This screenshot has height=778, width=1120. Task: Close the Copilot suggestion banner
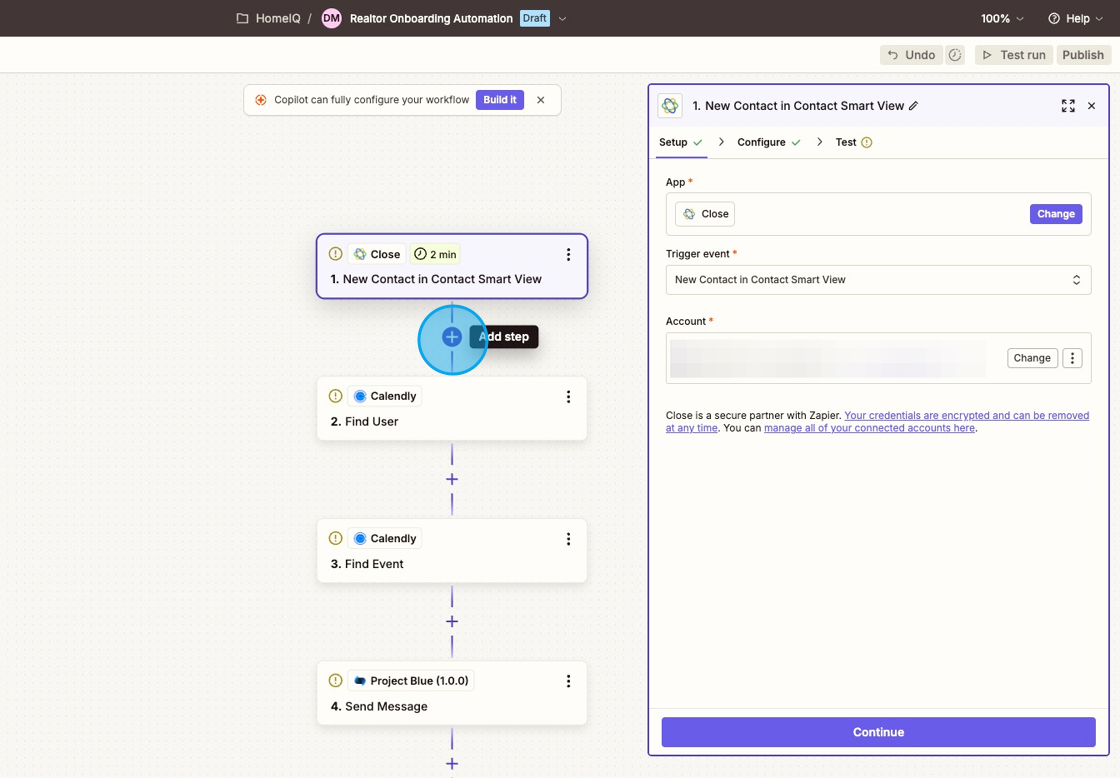click(541, 100)
